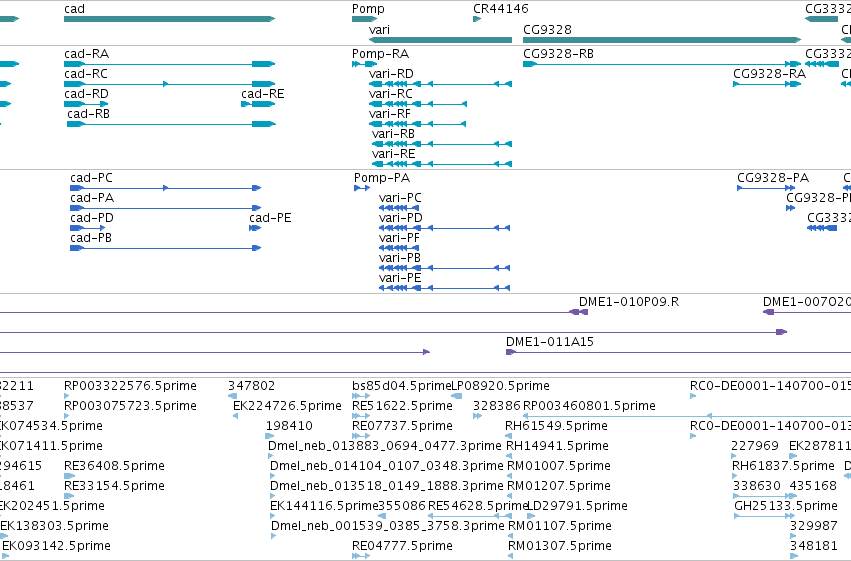851x561 pixels.
Task: Select protein feature Pomp-PA
Action: pyautogui.click(x=362, y=188)
